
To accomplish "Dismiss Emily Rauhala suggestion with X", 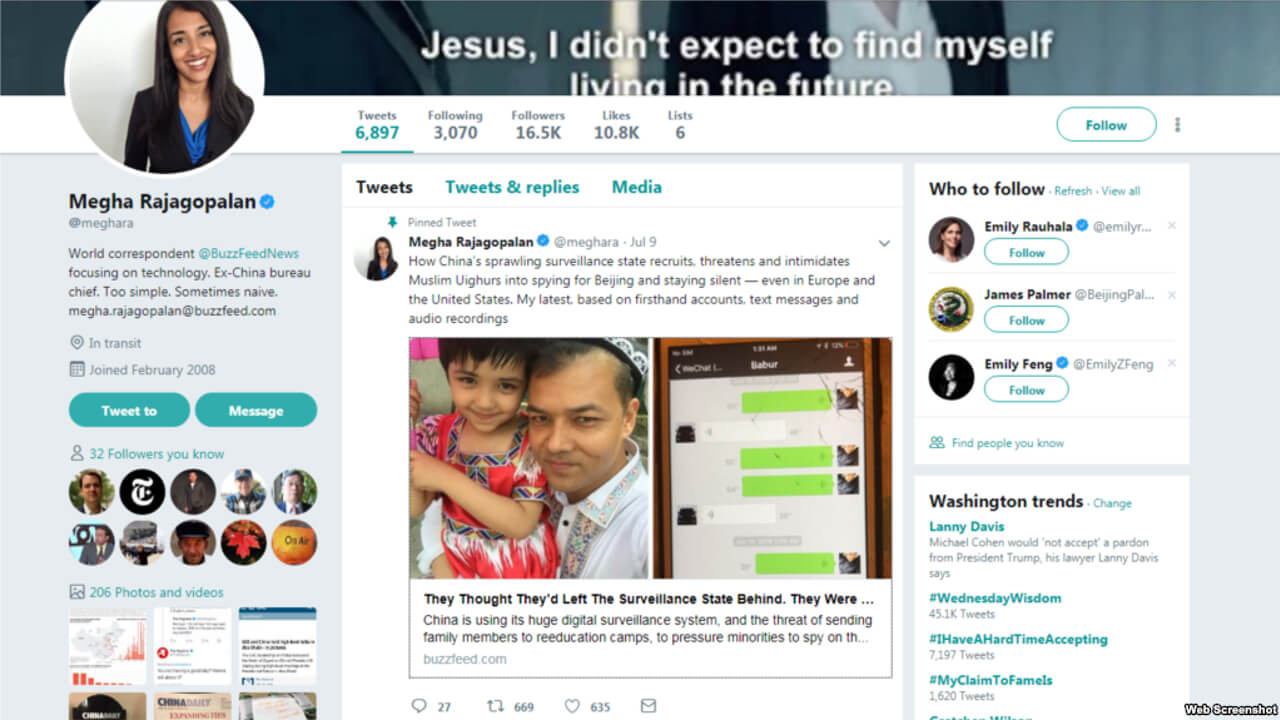I will 1172,226.
